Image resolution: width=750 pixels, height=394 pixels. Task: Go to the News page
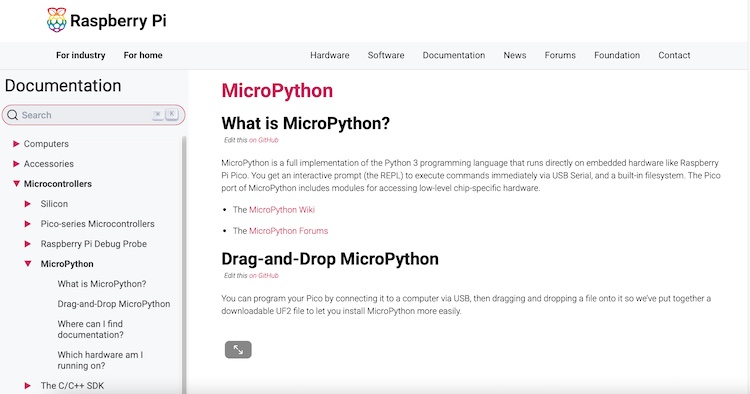515,55
